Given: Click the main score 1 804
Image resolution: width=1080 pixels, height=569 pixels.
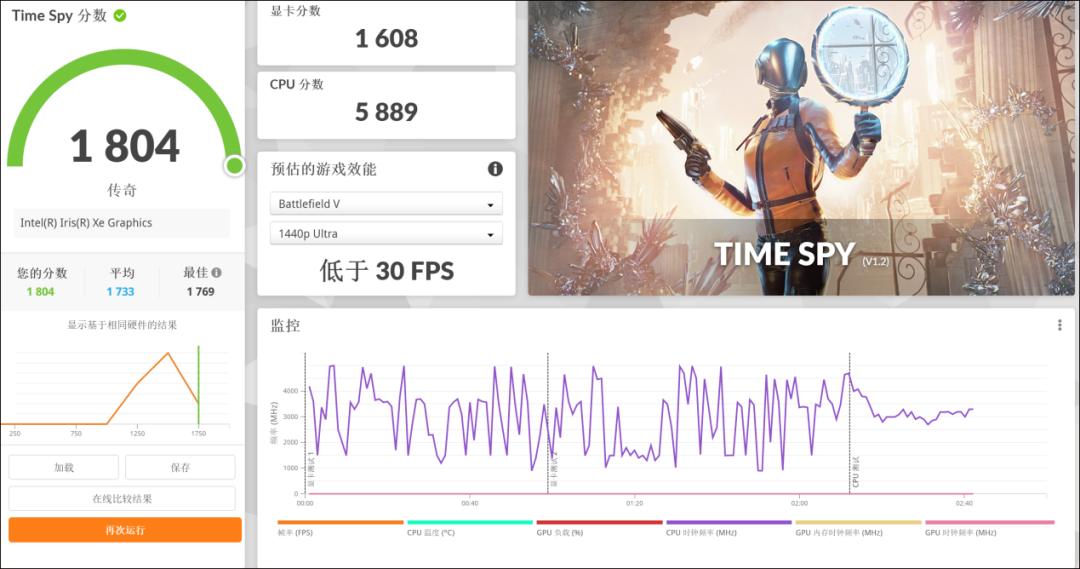Looking at the screenshot, I should (125, 146).
